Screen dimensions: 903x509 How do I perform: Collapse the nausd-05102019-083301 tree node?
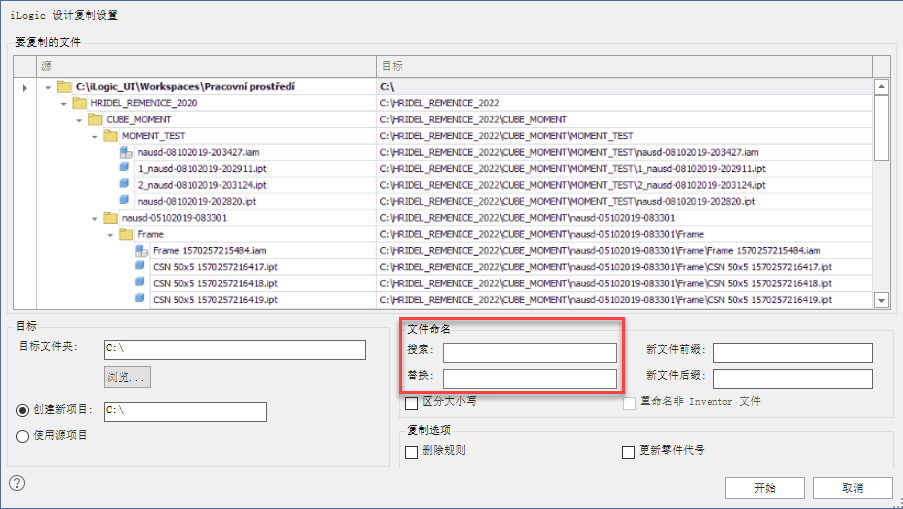pos(95,219)
